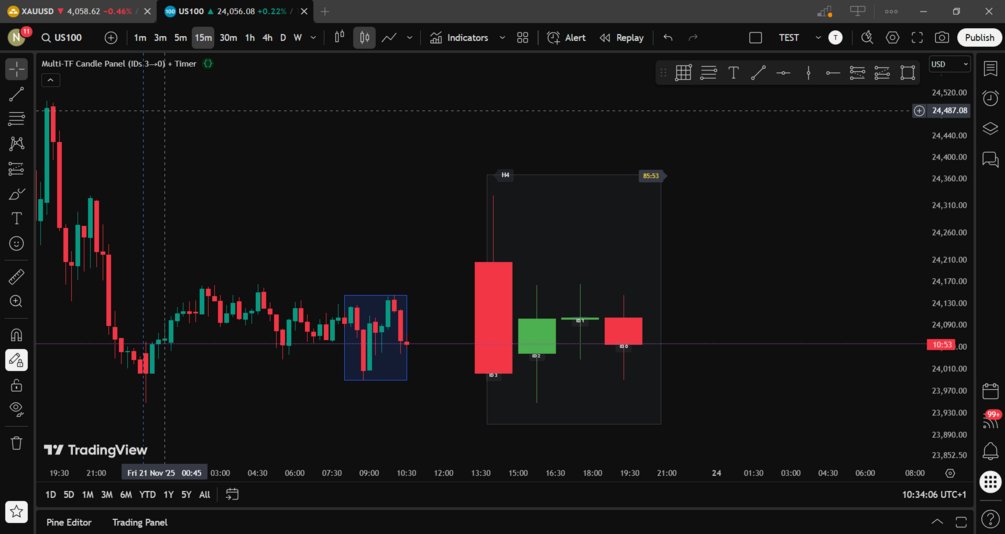Open the Fibonacci retracement tools
This screenshot has width=1005, height=534.
[17, 119]
